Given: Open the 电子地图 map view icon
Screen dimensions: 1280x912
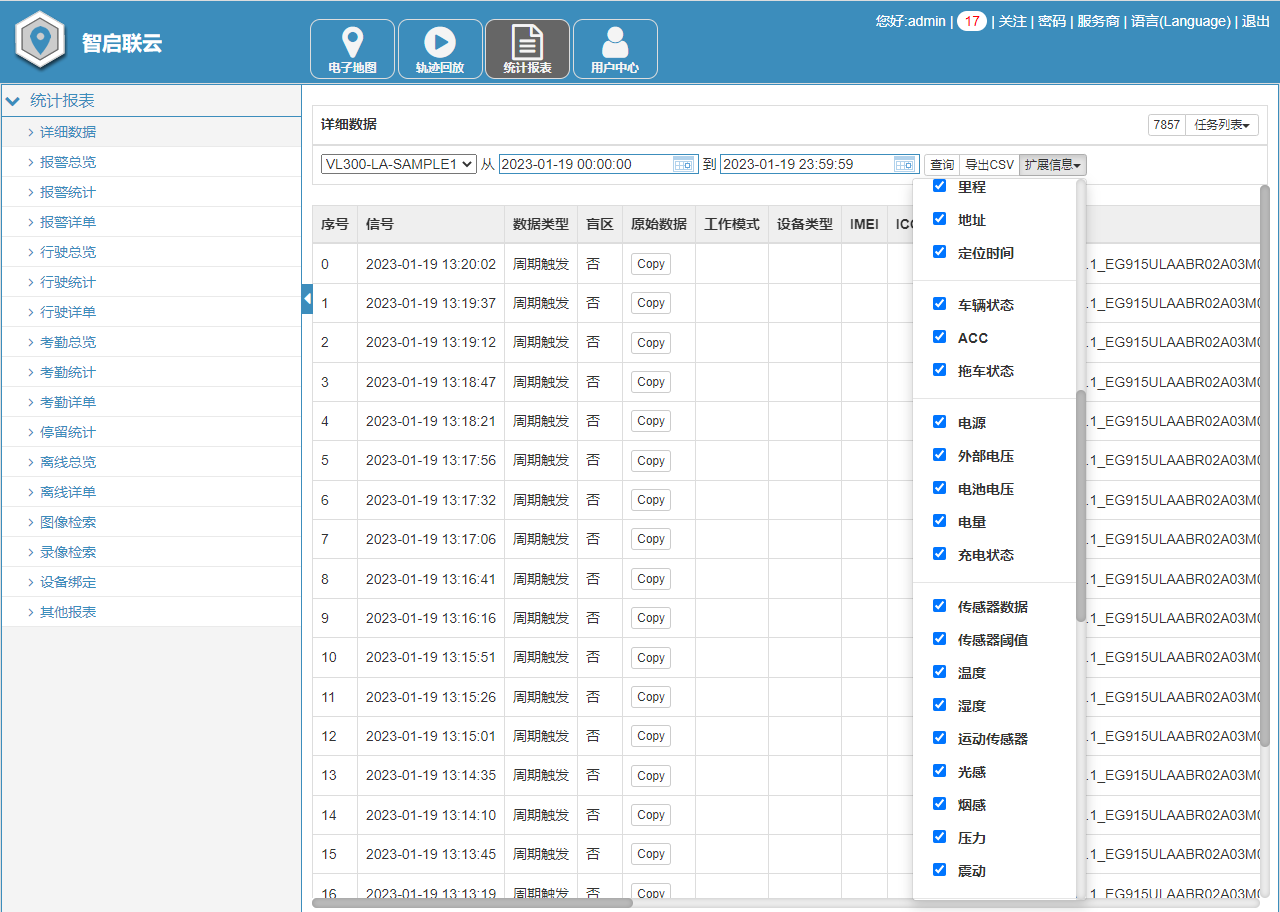Looking at the screenshot, I should (352, 48).
